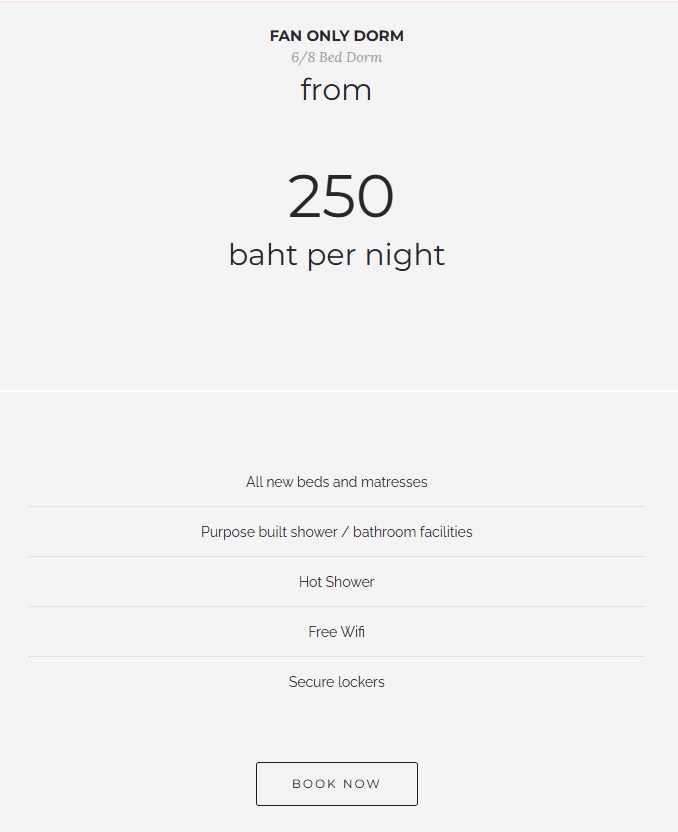Click the FAN ONLY DORM heading

point(337,36)
